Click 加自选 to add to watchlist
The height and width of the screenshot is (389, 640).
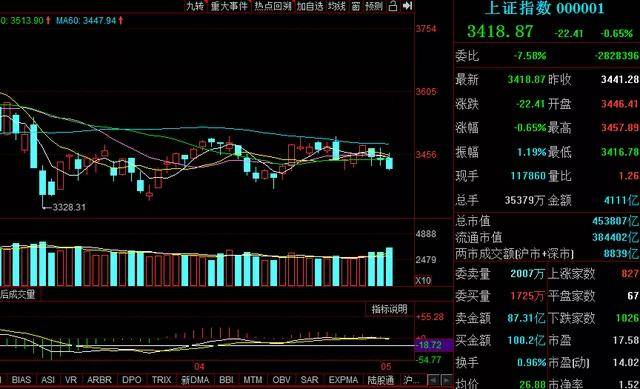coord(310,6)
